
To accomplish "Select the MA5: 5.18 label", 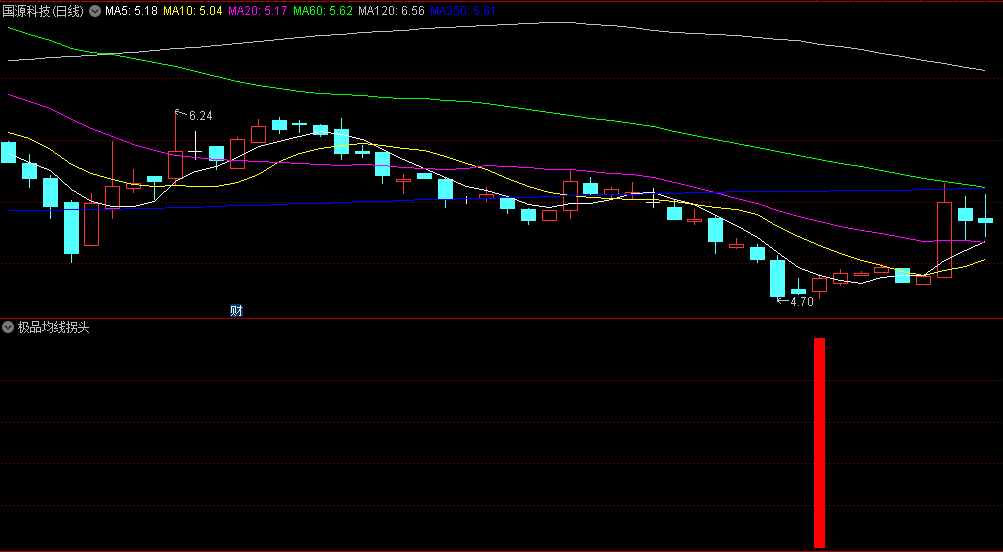I will 131,11.
